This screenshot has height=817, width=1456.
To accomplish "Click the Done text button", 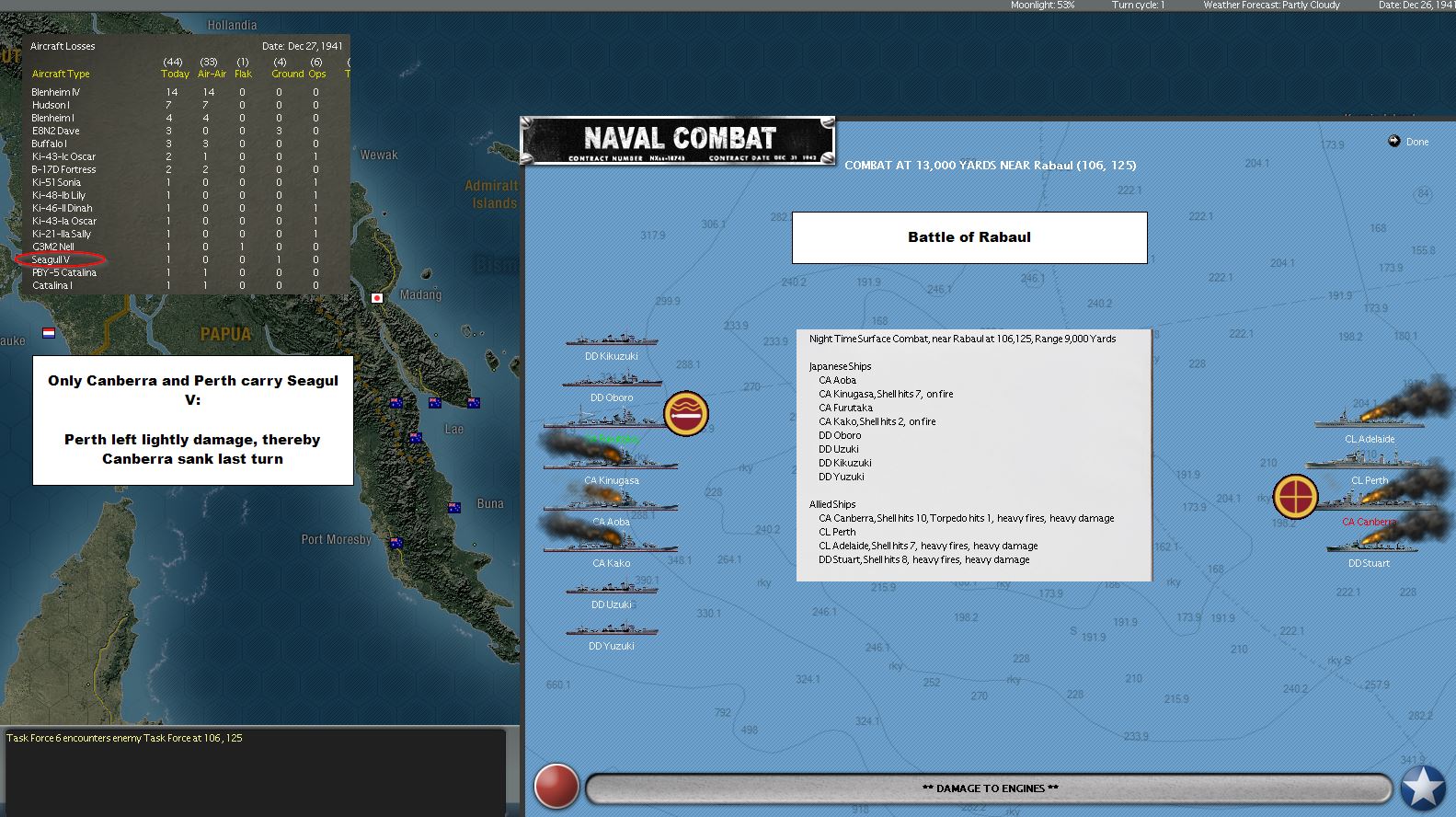I will pos(1417,142).
